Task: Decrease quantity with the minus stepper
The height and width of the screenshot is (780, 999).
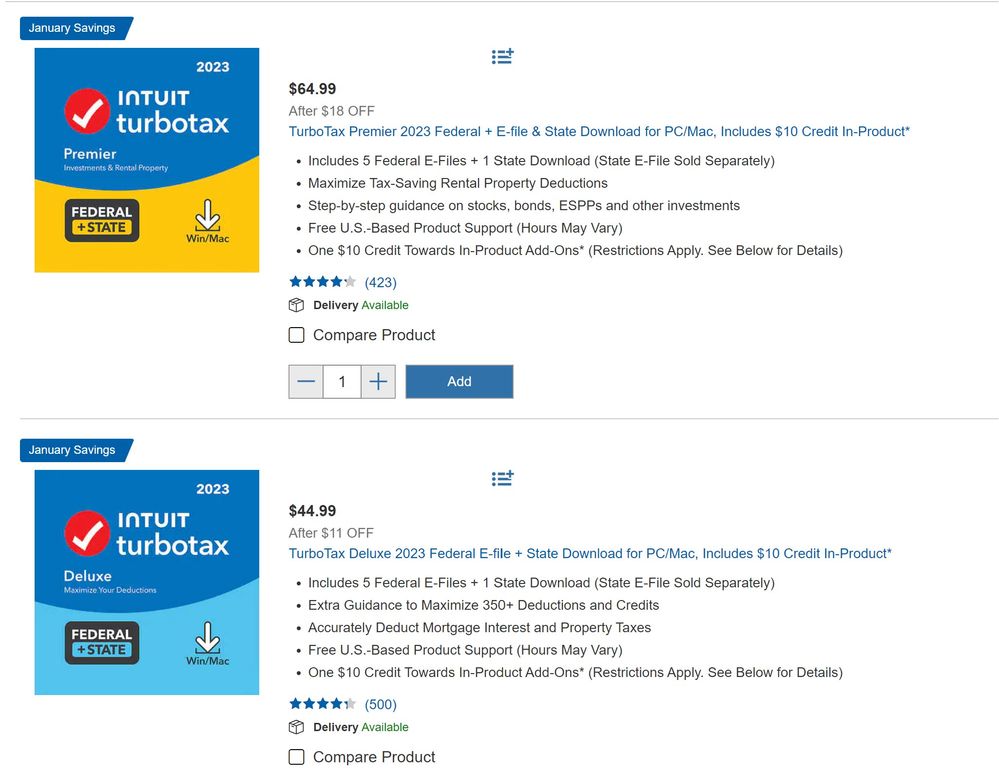Action: point(306,381)
